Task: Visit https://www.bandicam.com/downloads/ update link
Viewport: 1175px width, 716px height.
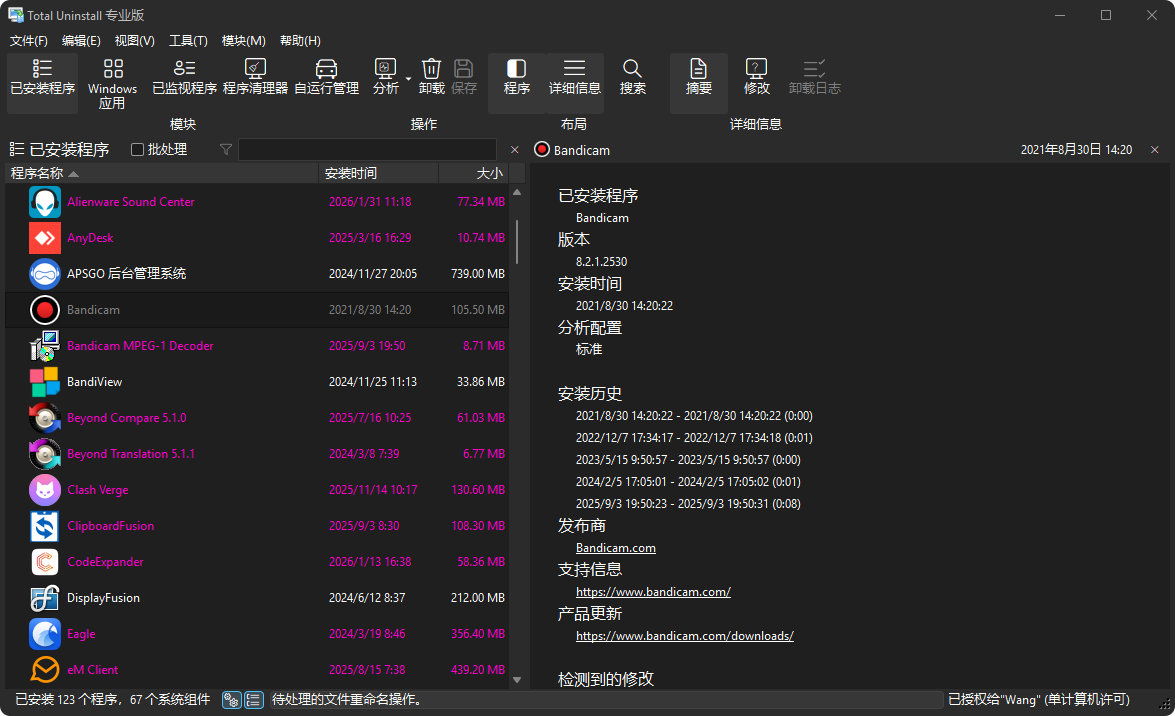Action: point(685,635)
